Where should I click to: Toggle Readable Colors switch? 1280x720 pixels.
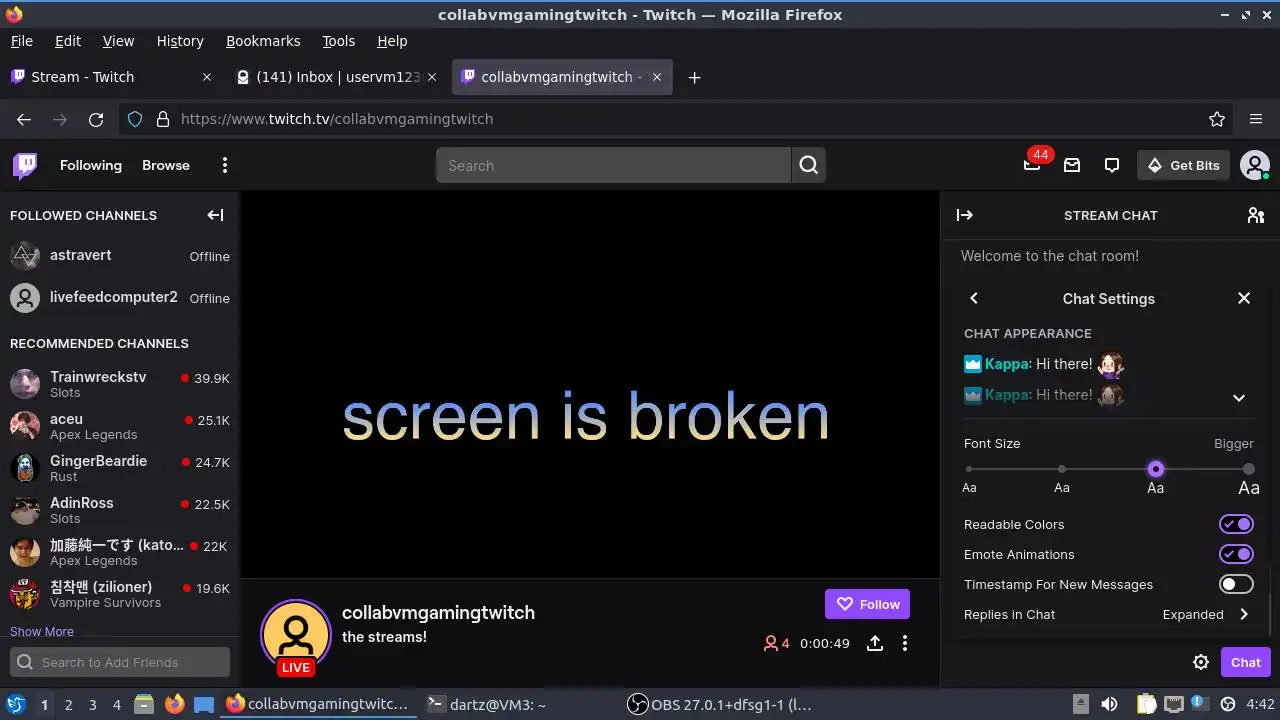(1236, 524)
